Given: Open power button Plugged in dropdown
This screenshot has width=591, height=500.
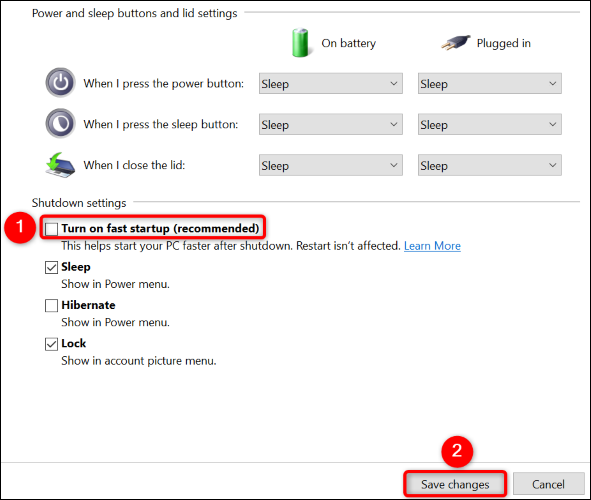Looking at the screenshot, I should 490,84.
